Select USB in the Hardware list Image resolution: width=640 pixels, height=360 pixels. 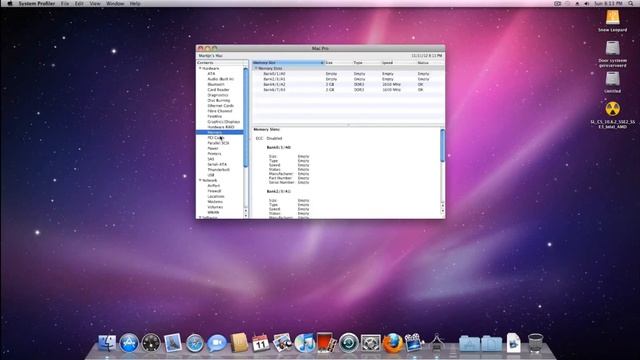211,175
